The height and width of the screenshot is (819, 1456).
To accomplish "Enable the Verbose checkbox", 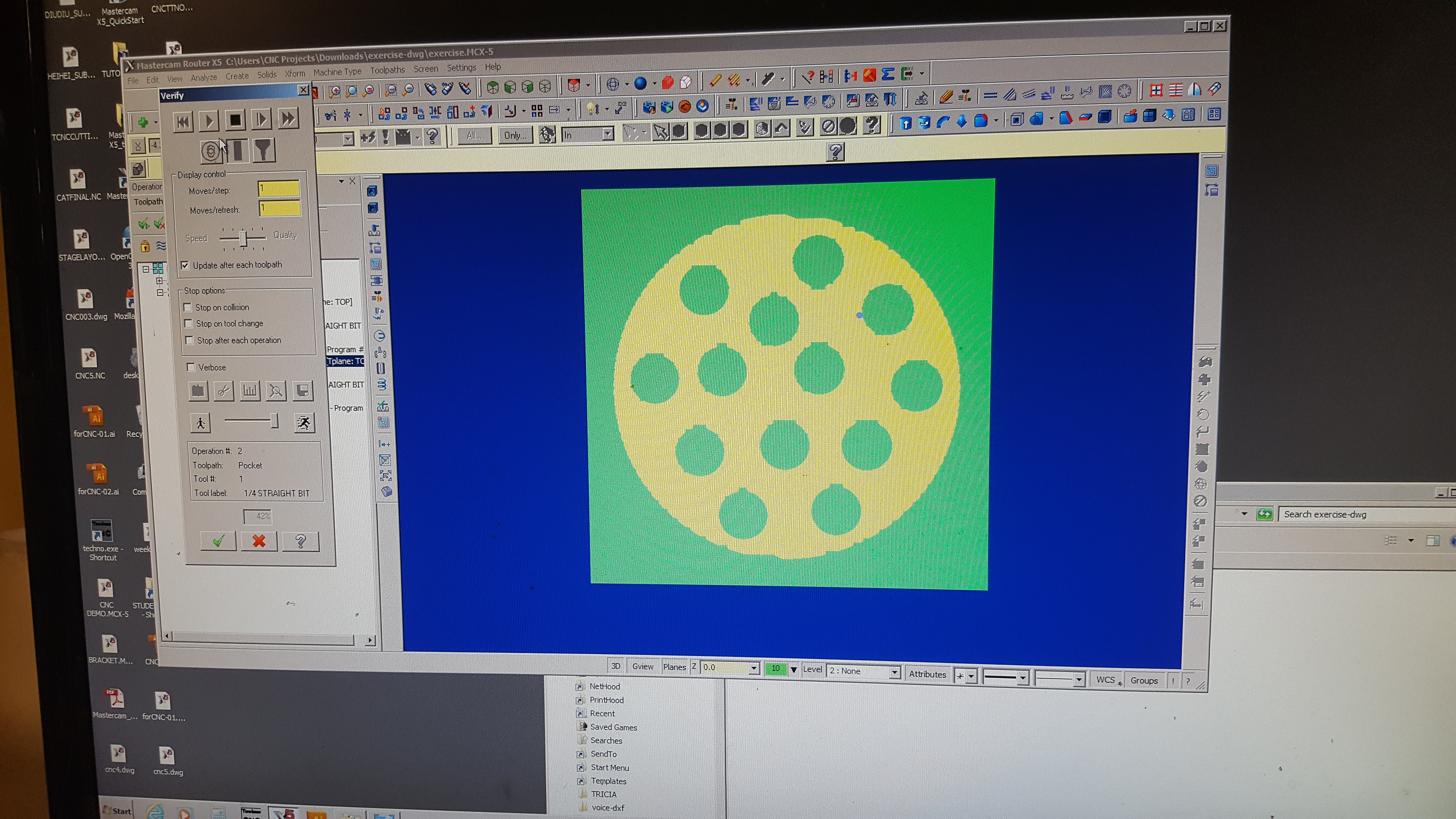I will click(x=190, y=367).
